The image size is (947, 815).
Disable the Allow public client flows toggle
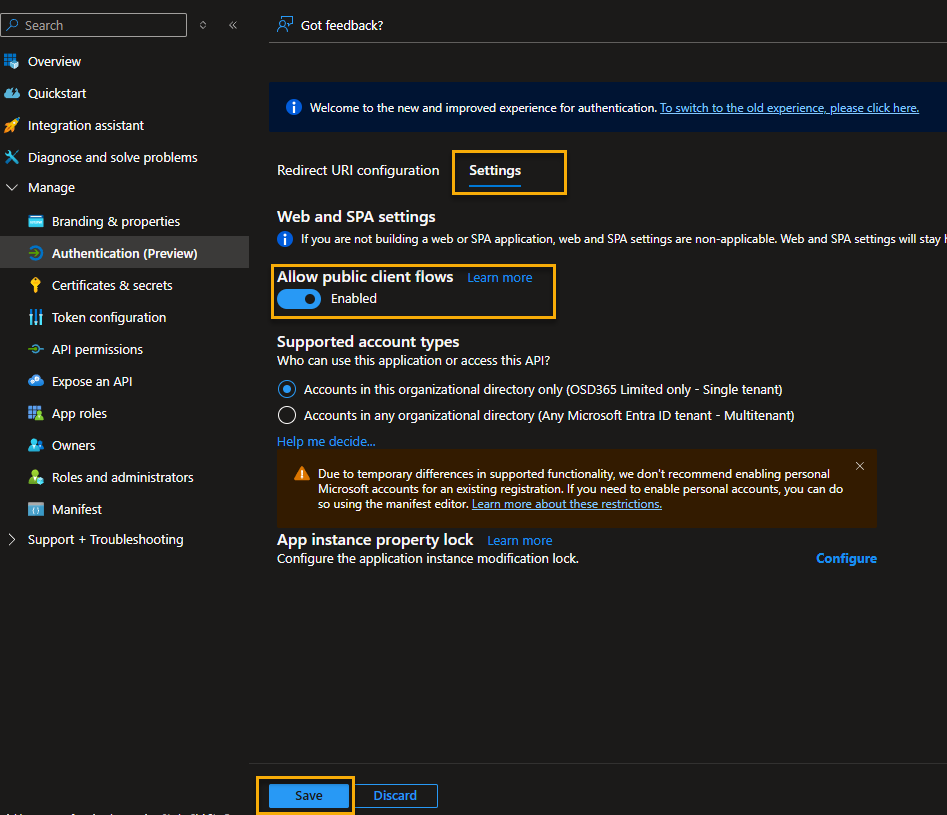tap(299, 299)
